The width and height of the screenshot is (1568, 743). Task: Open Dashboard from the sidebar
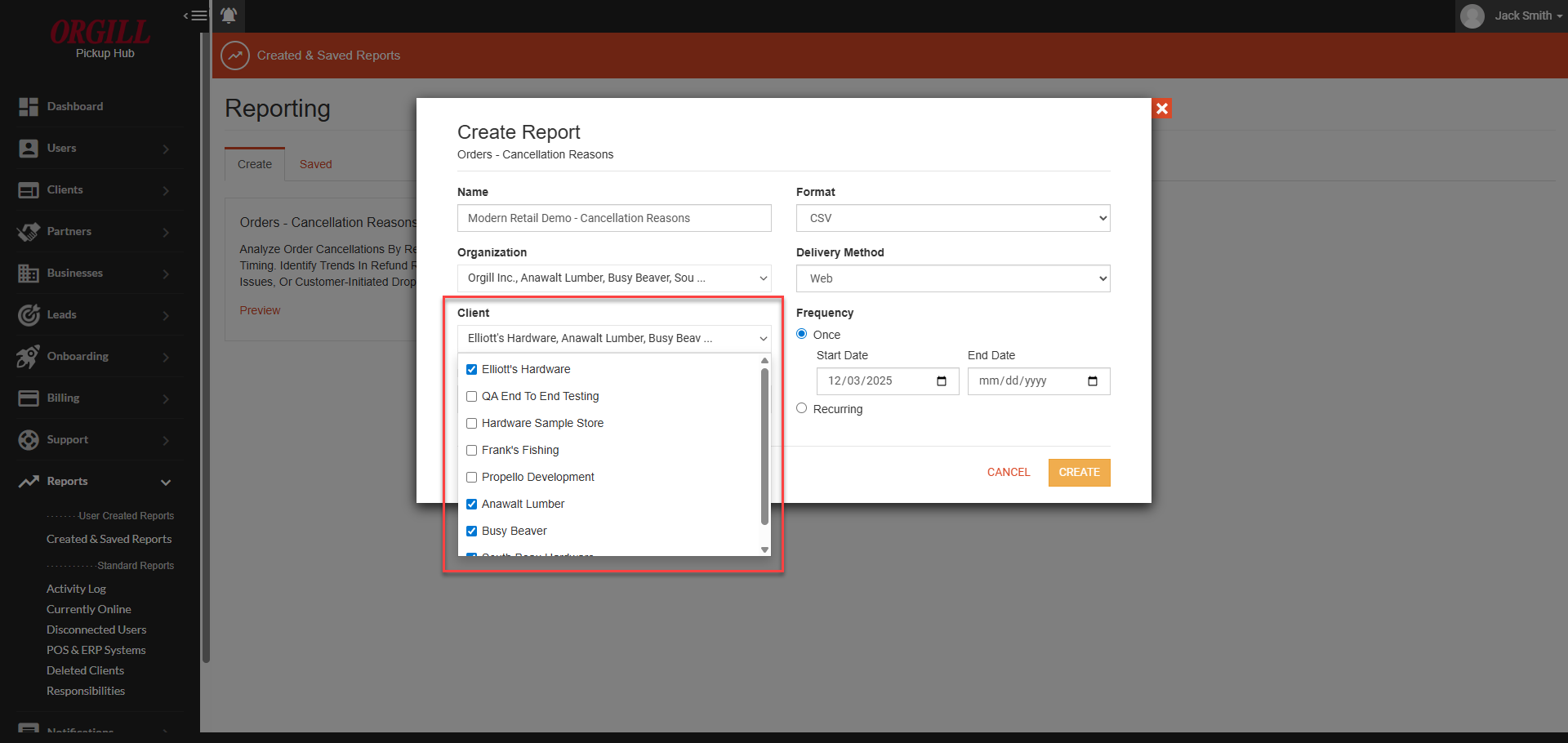pos(75,107)
